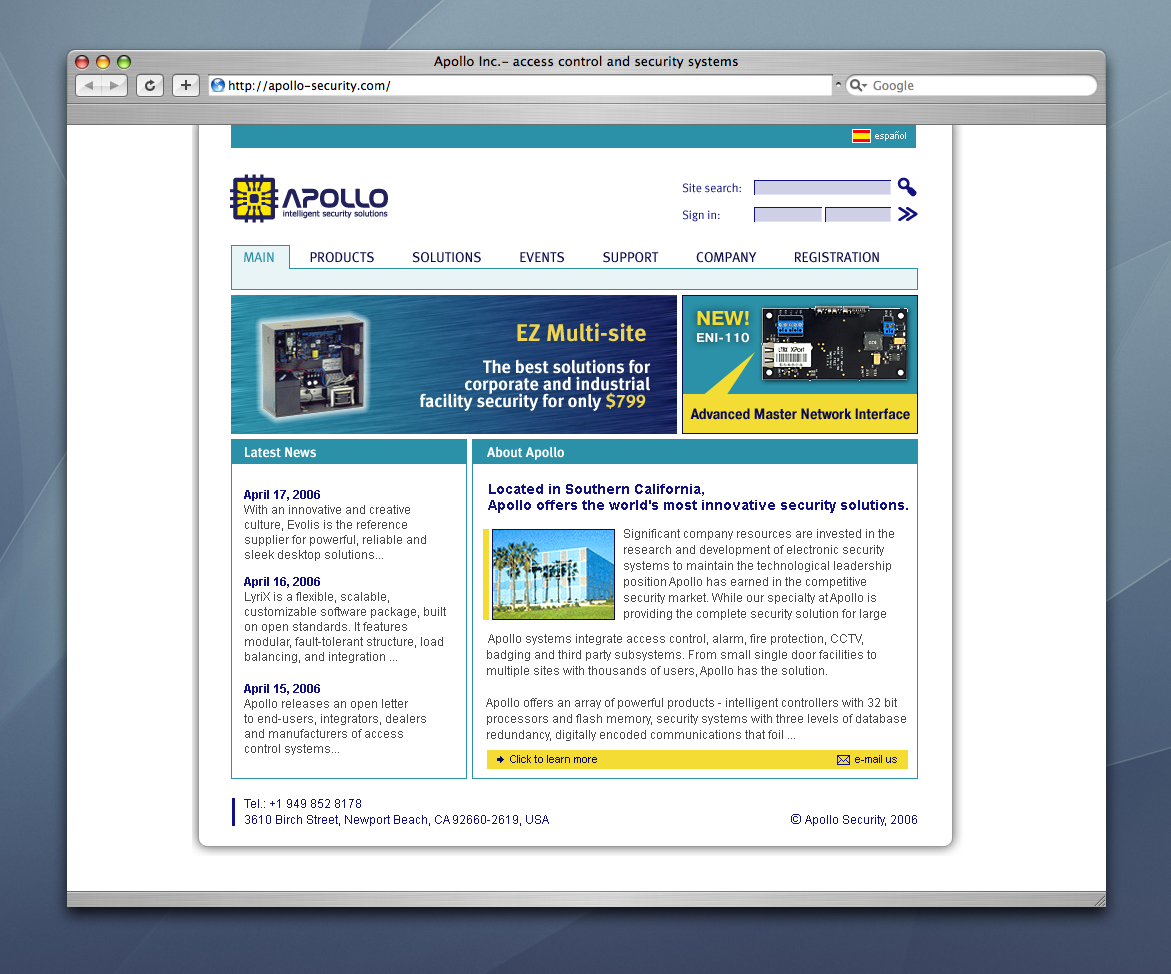Viewport: 1171px width, 974px height.
Task: Open the SUPPORT menu tab
Action: tap(630, 257)
